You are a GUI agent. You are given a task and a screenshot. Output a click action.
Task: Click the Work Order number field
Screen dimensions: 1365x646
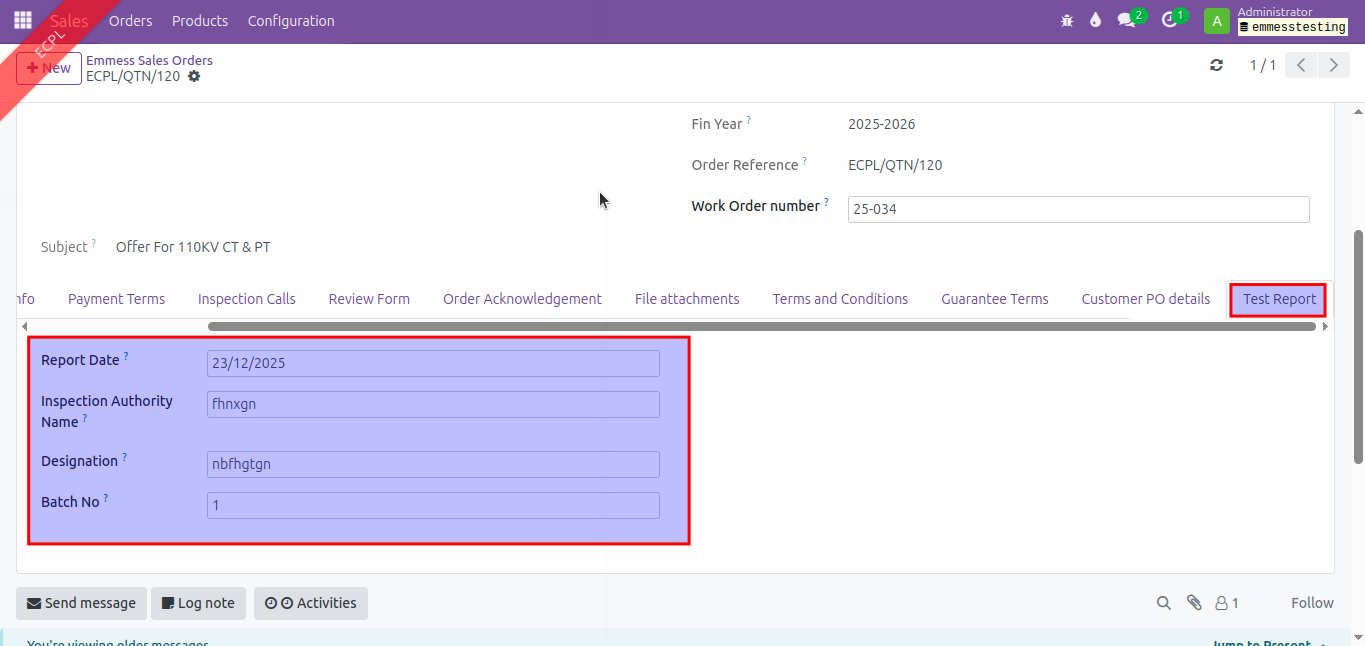[1078, 209]
